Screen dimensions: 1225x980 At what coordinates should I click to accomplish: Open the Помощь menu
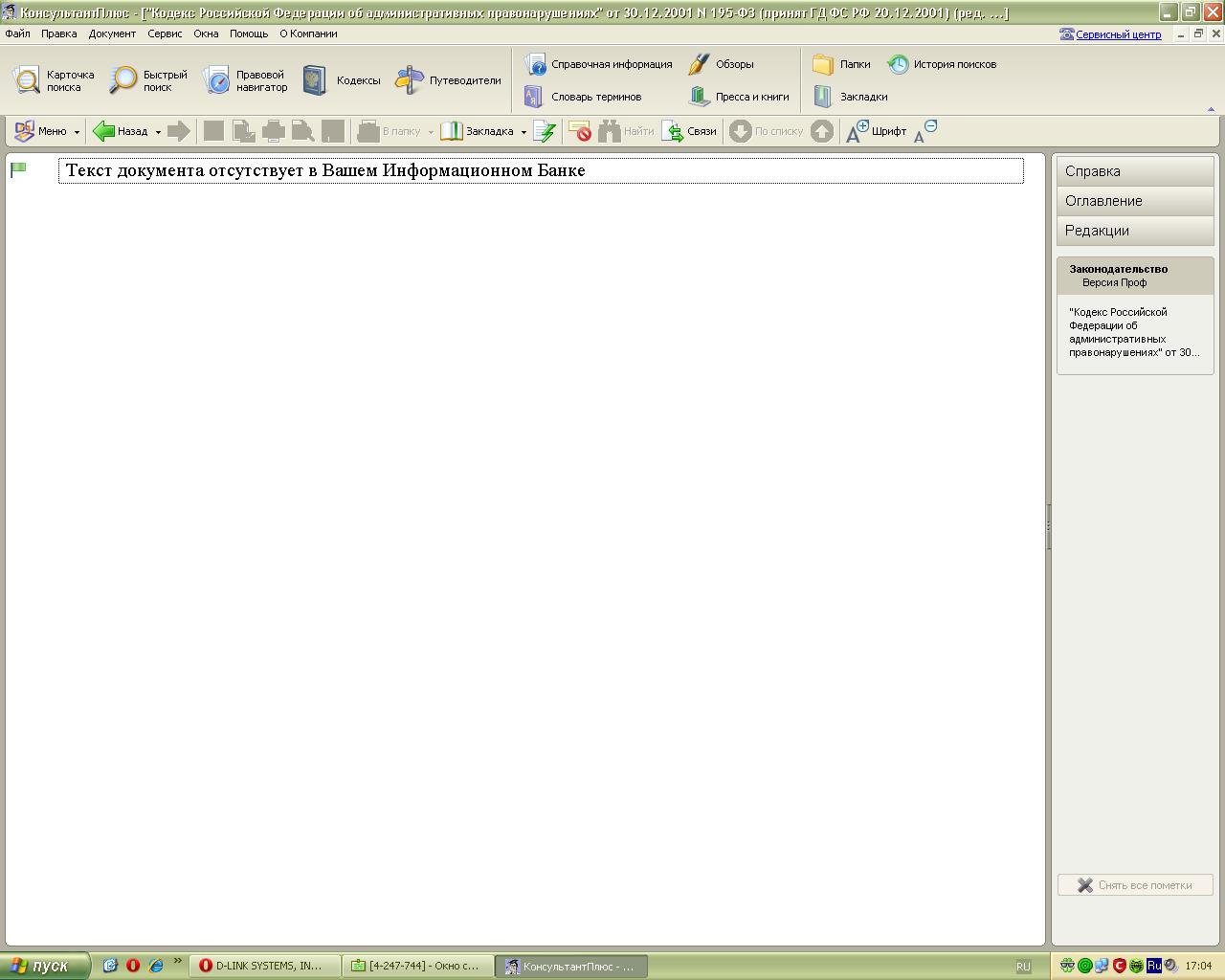pos(249,33)
